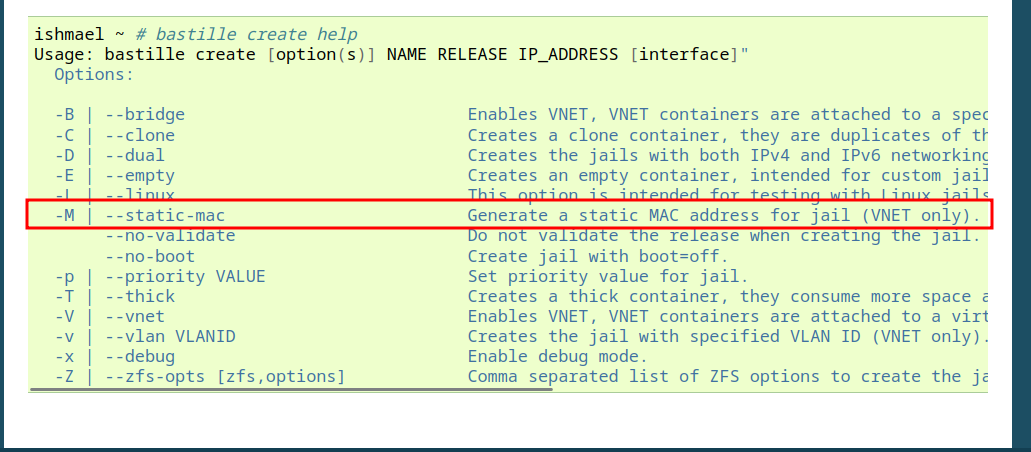Click the "Options:" heading text
Screen dimensions: 1031x452
[93, 74]
